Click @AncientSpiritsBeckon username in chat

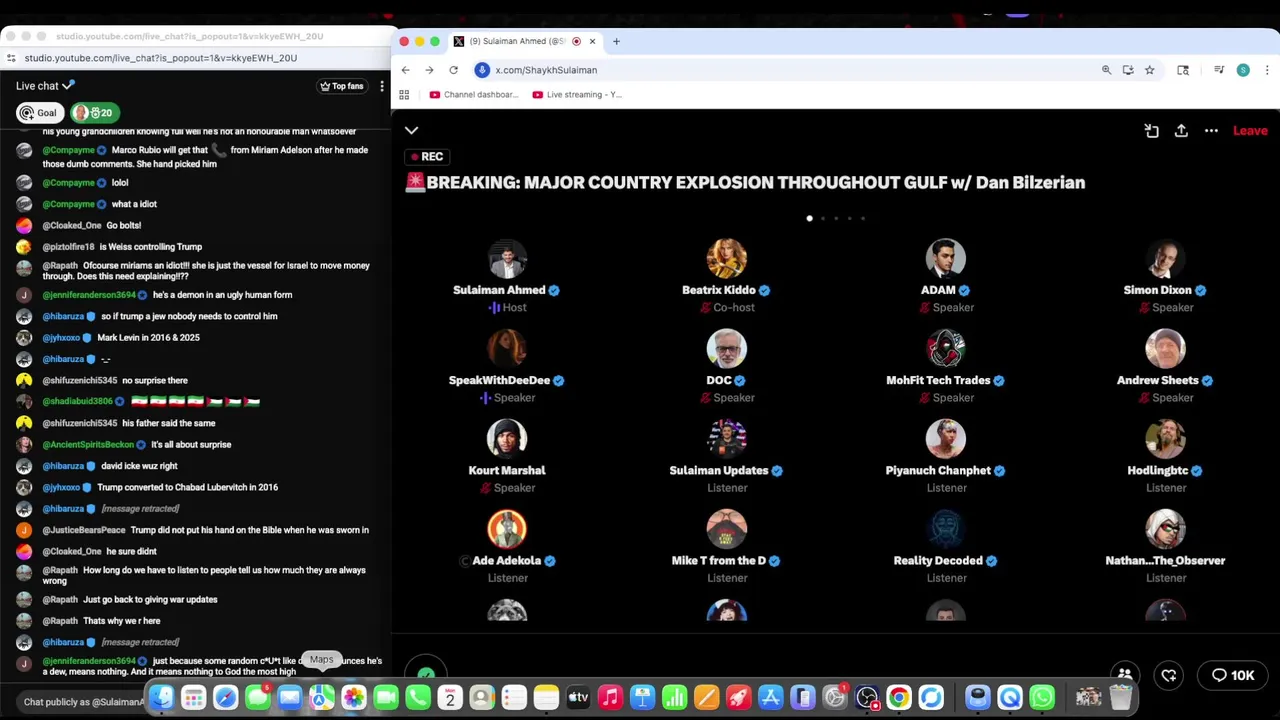point(88,444)
